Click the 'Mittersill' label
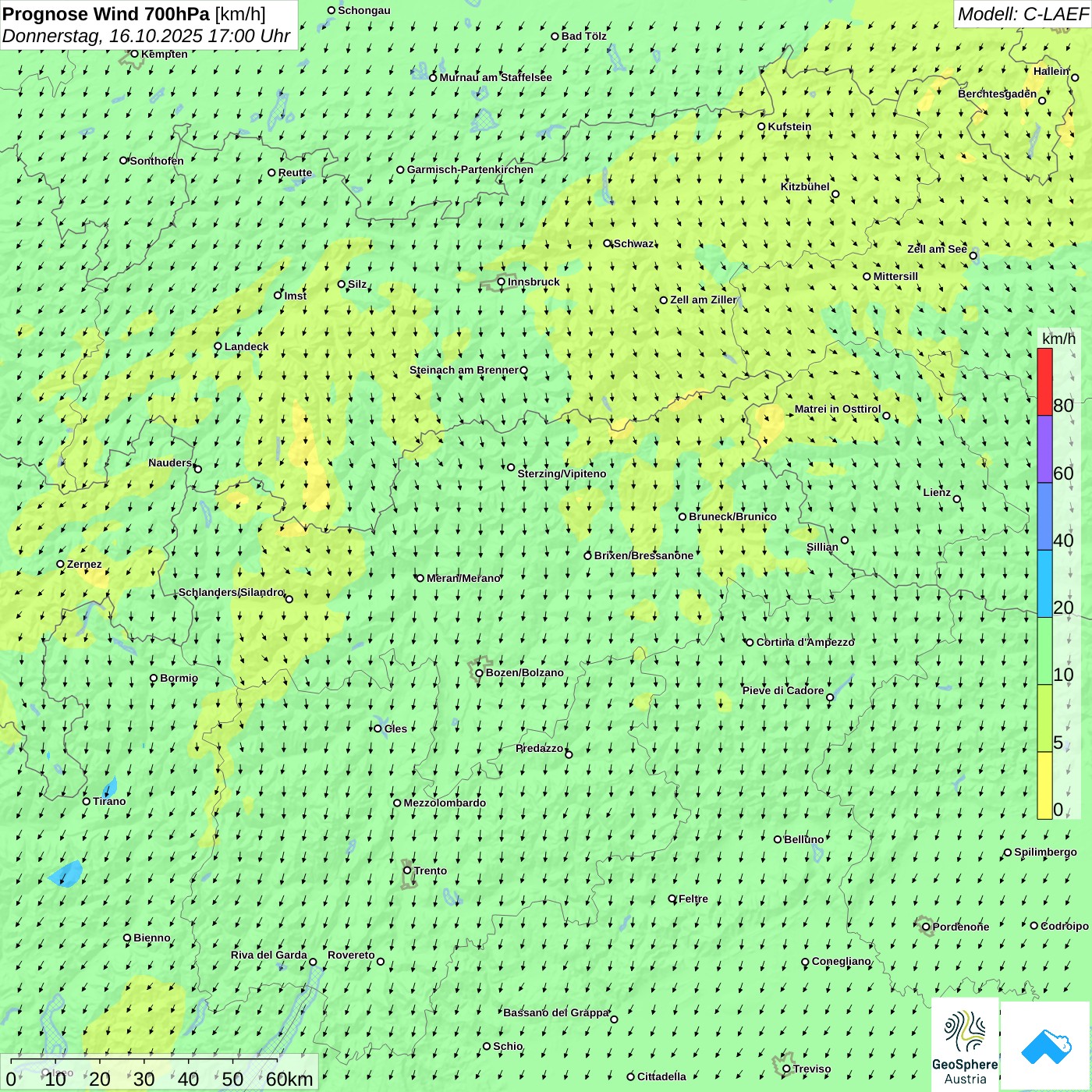The image size is (1092, 1092). tap(895, 276)
